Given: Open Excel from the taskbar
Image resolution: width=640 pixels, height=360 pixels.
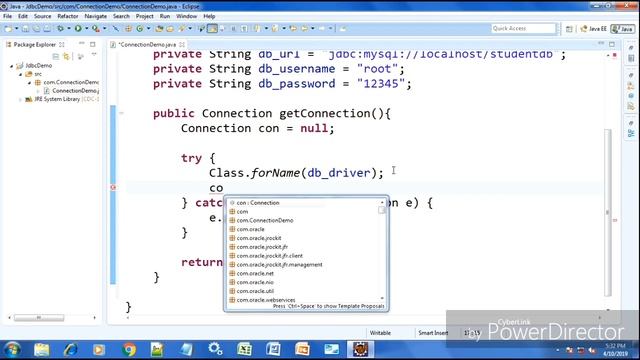Looking at the screenshot, I should 244,350.
